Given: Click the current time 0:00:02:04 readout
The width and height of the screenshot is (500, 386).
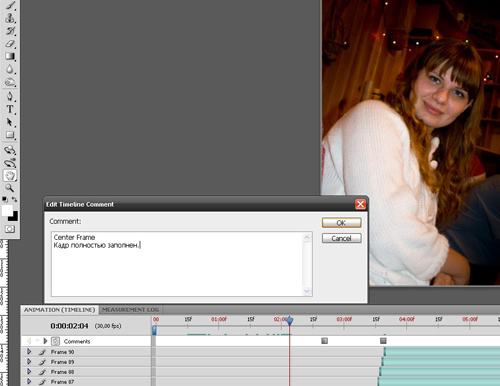Looking at the screenshot, I should coord(69,326).
